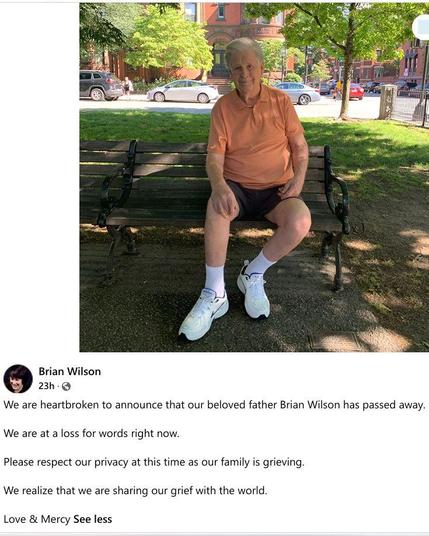Image resolution: width=429 pixels, height=536 pixels.
Task: Click the silver sedan parked behind bench
Action: point(183,91)
